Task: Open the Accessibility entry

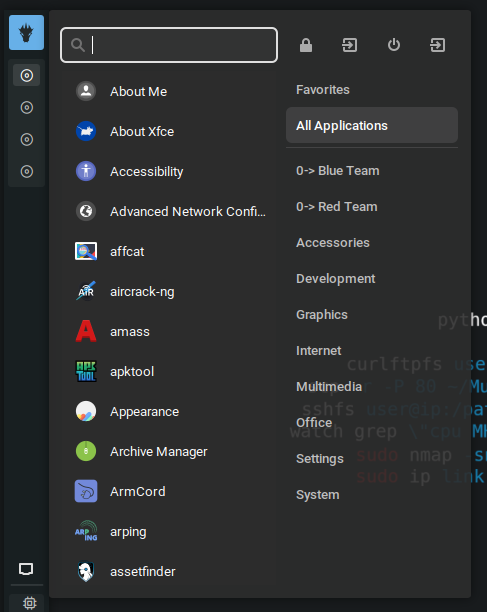Action: [x=169, y=171]
